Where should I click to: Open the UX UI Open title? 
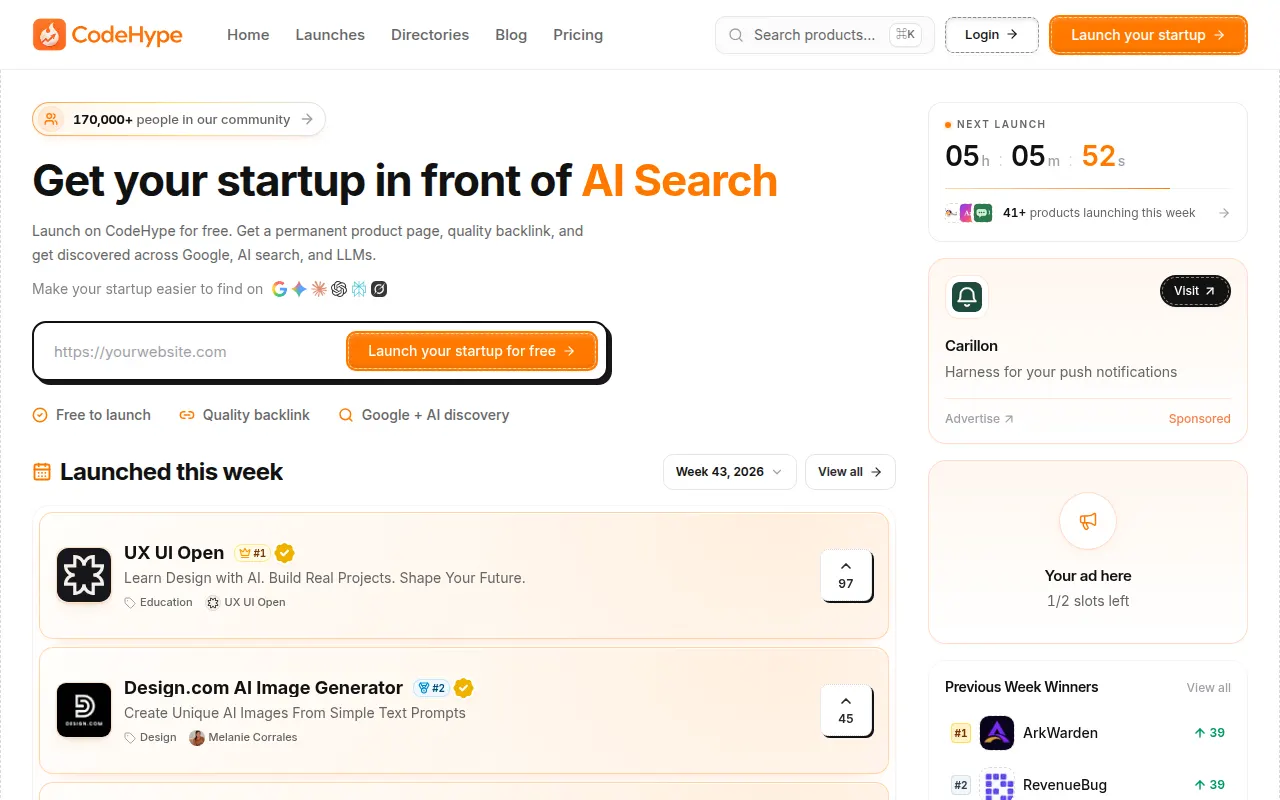(174, 553)
